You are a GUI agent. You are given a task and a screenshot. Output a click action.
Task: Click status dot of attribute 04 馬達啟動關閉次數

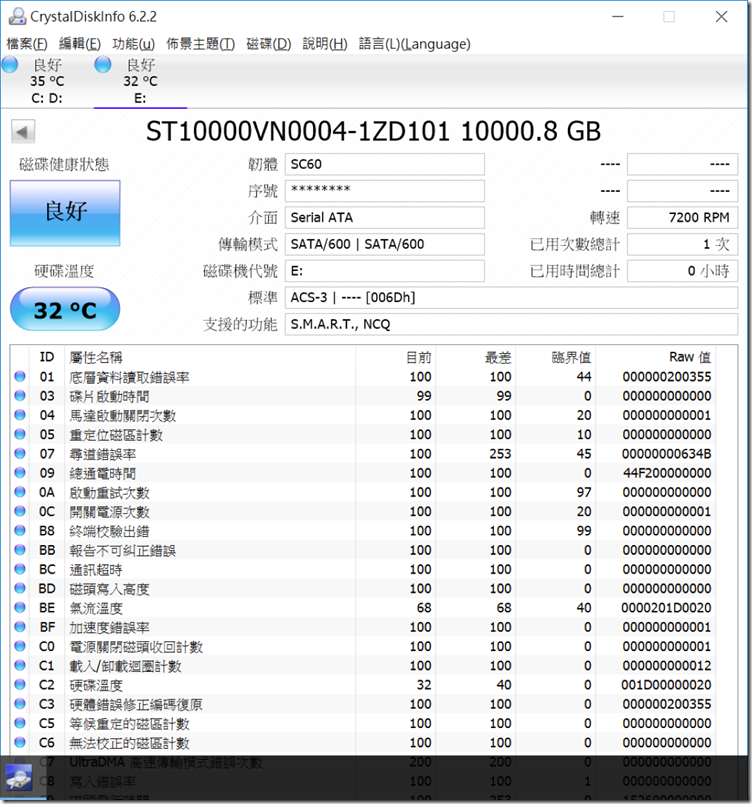[x=20, y=415]
